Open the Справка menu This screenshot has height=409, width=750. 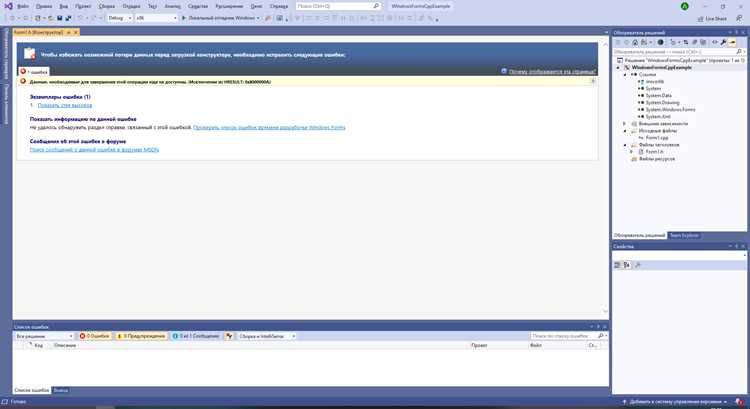point(279,6)
